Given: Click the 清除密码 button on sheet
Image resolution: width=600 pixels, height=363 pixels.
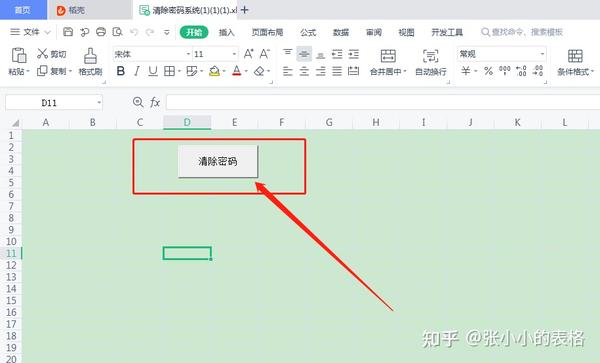Looking at the screenshot, I should pyautogui.click(x=218, y=161).
